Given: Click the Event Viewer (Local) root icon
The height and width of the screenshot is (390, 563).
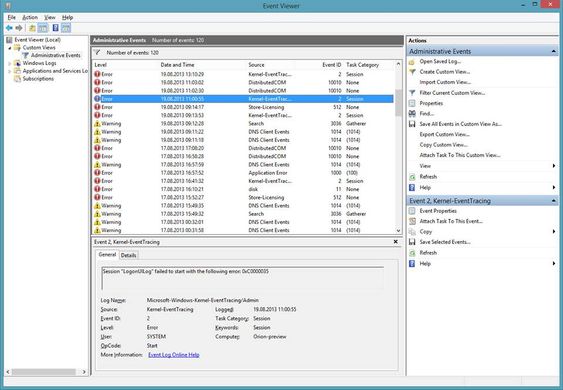Looking at the screenshot, I should coord(9,40).
